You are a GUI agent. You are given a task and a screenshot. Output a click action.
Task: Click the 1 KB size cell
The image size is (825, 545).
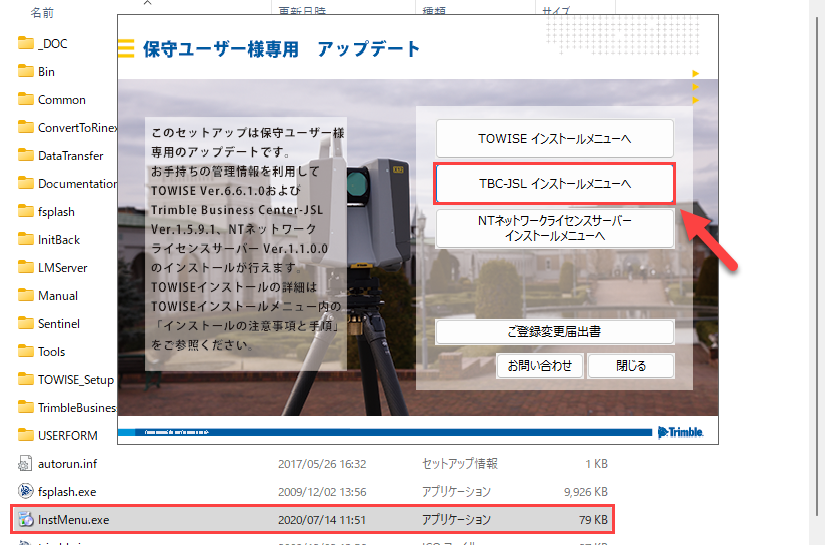(x=597, y=464)
